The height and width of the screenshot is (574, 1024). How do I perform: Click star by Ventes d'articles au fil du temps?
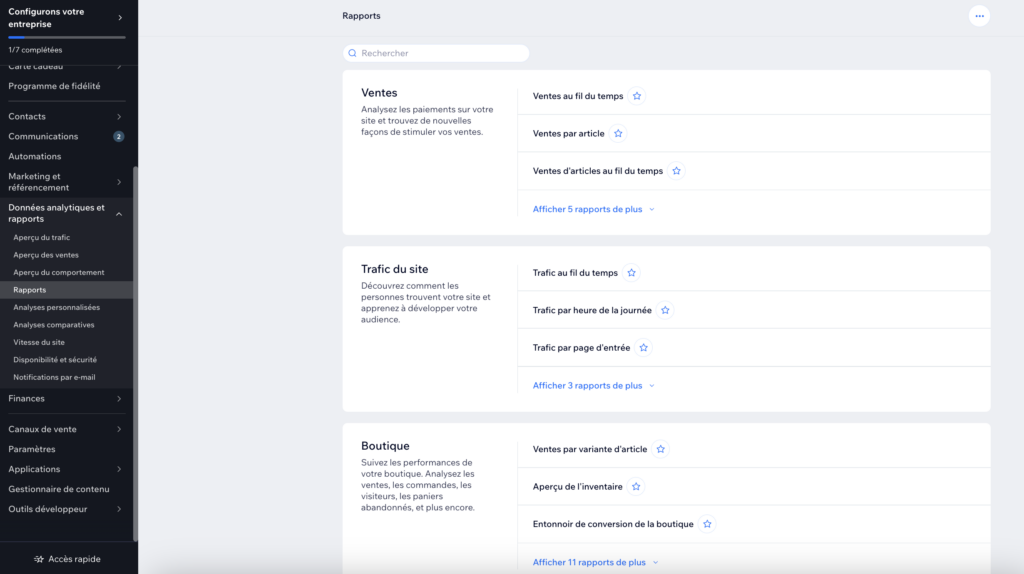pos(676,171)
